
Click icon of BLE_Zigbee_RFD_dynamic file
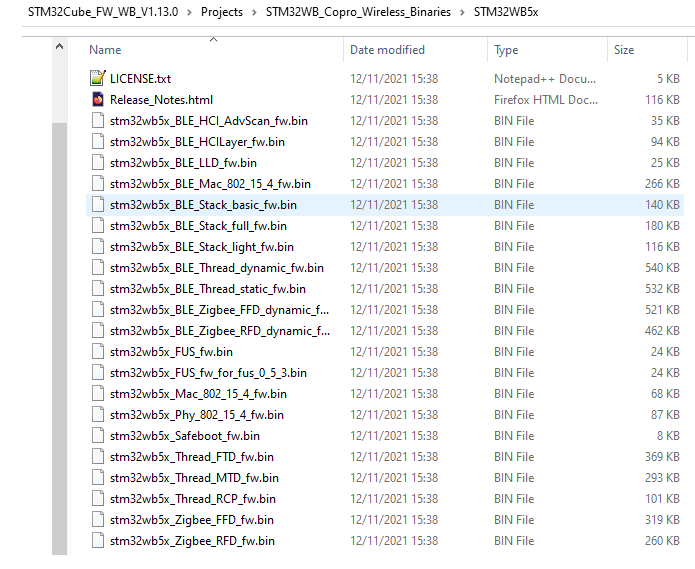[98, 331]
